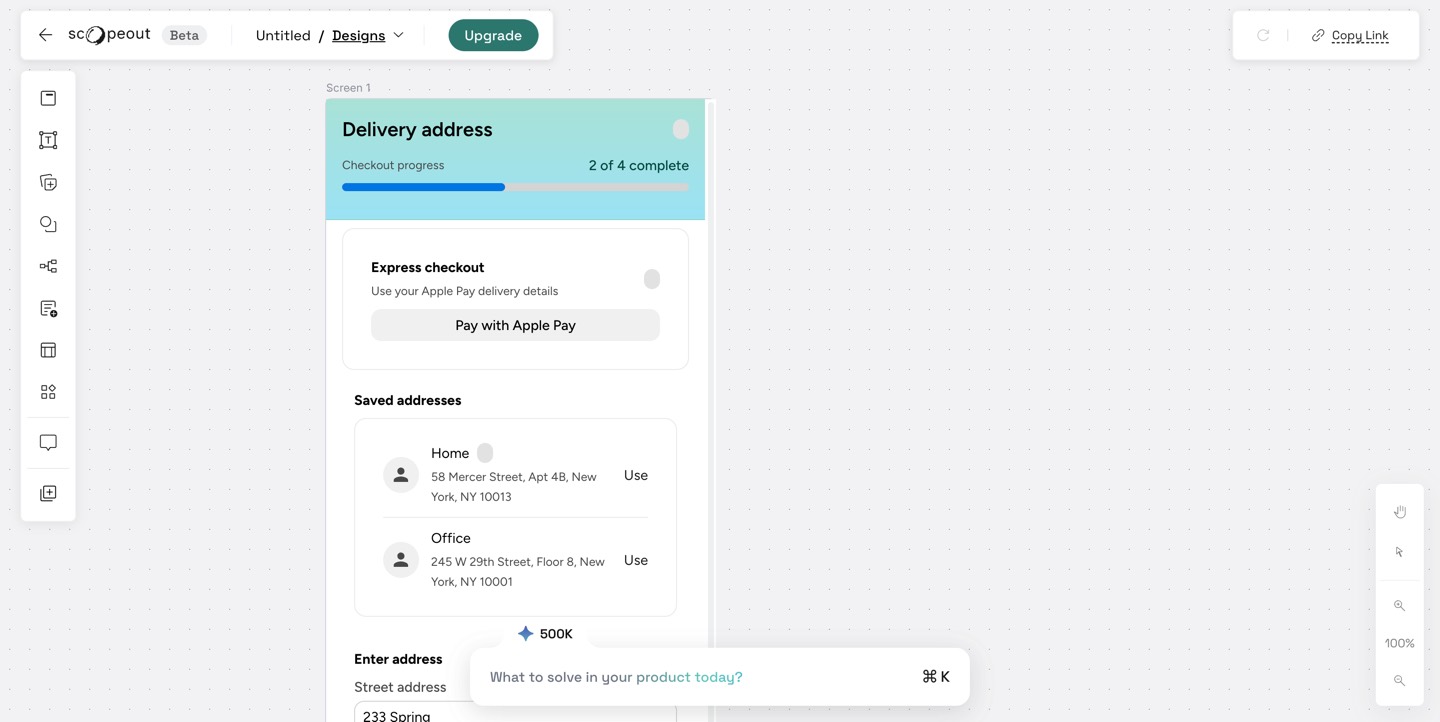Click the Express checkout heading
Screen dimensions: 1440x722
point(428,267)
